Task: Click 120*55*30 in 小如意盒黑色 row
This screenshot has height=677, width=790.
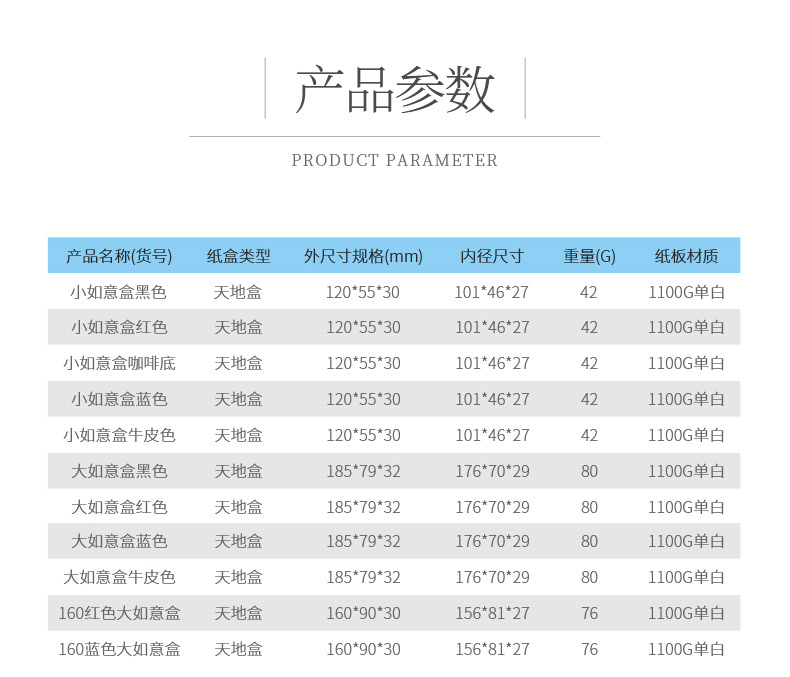Action: click(x=363, y=292)
